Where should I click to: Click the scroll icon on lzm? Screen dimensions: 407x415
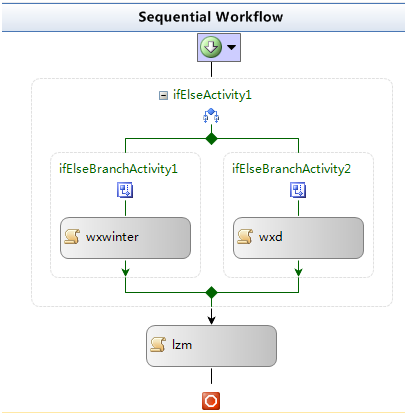tap(158, 345)
